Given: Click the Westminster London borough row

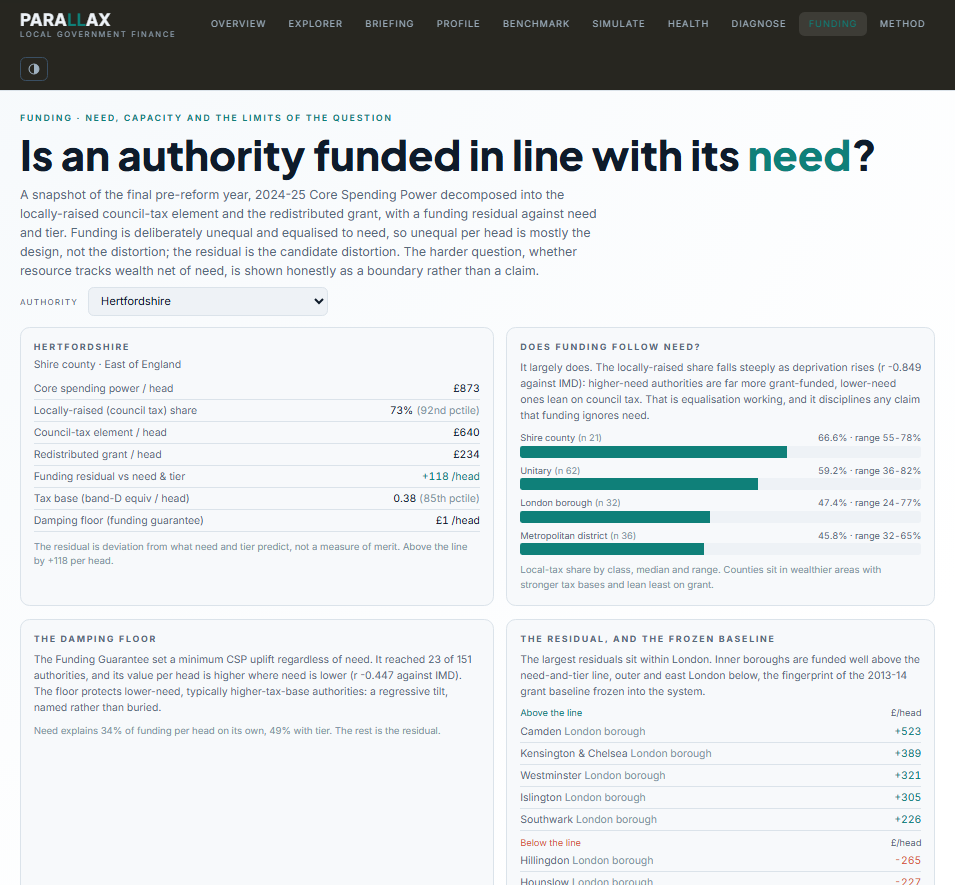Looking at the screenshot, I should point(721,775).
